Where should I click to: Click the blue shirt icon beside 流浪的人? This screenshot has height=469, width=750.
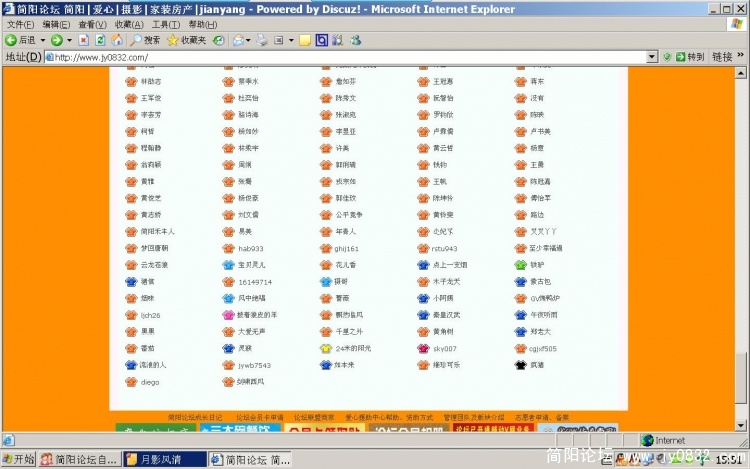coord(131,365)
